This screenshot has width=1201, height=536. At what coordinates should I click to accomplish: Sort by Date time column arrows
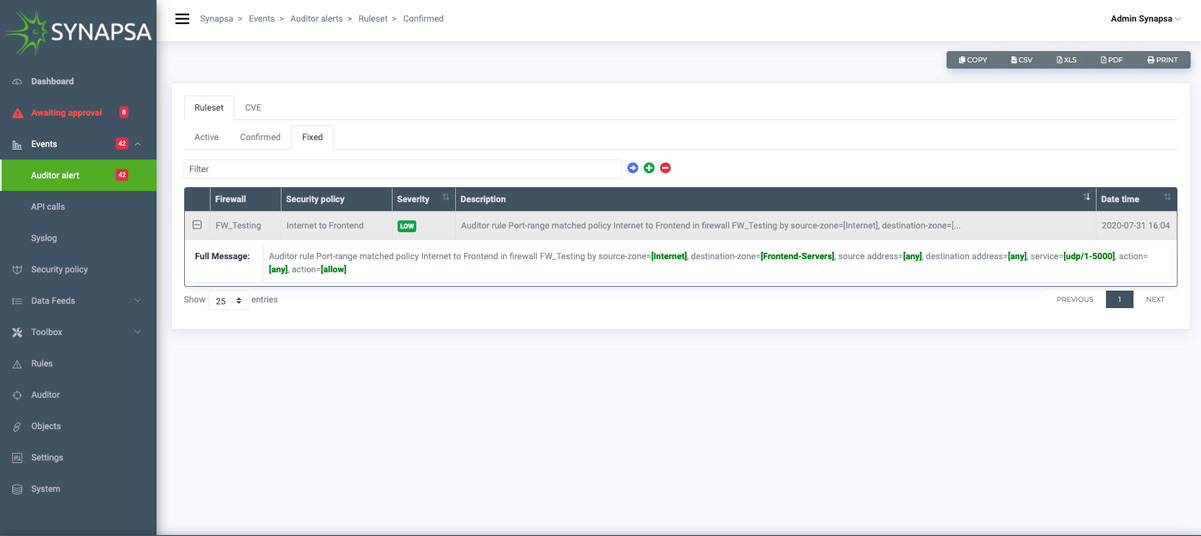click(1167, 198)
